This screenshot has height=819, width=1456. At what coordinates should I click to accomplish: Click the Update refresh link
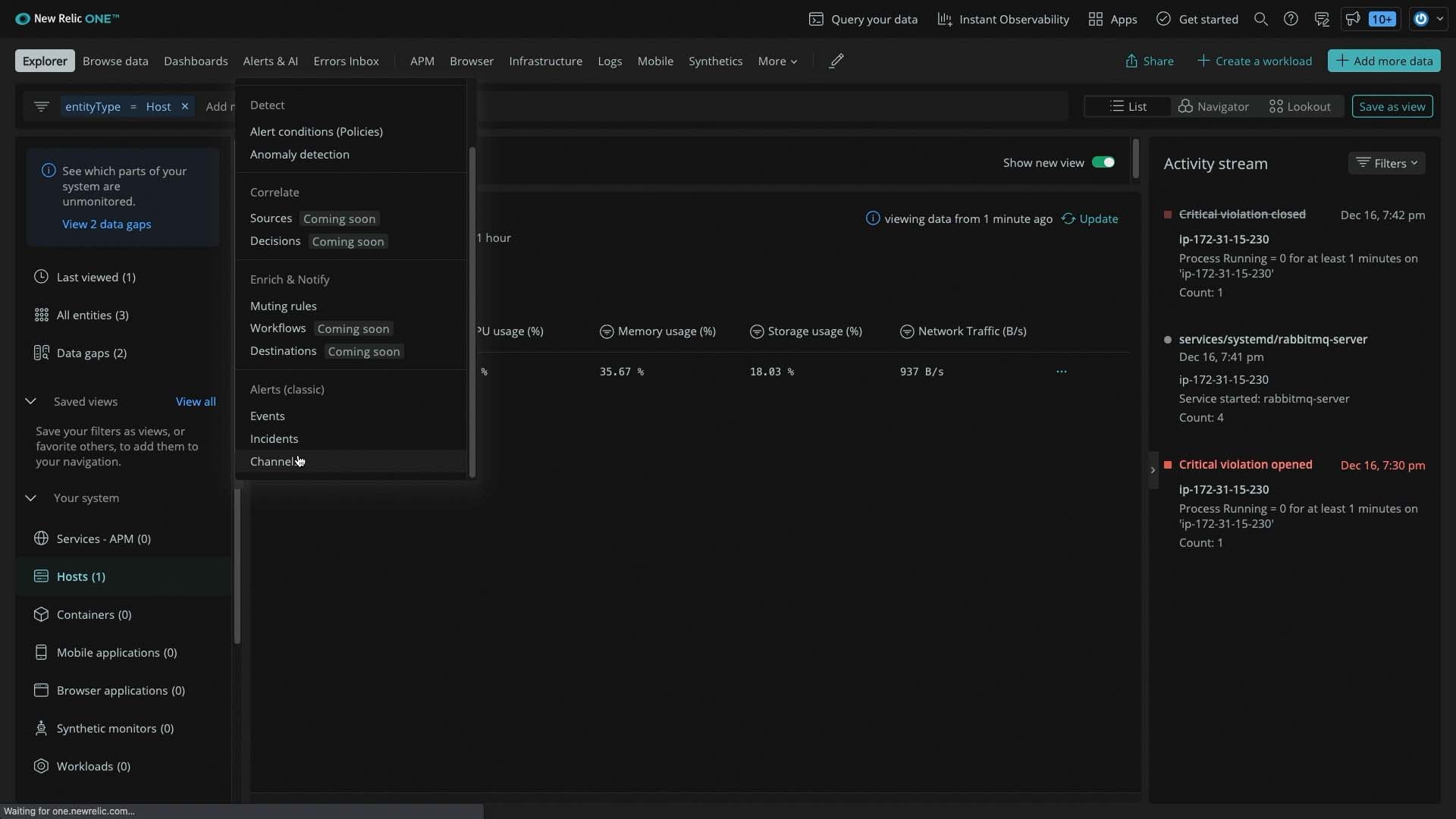[x=1090, y=218]
